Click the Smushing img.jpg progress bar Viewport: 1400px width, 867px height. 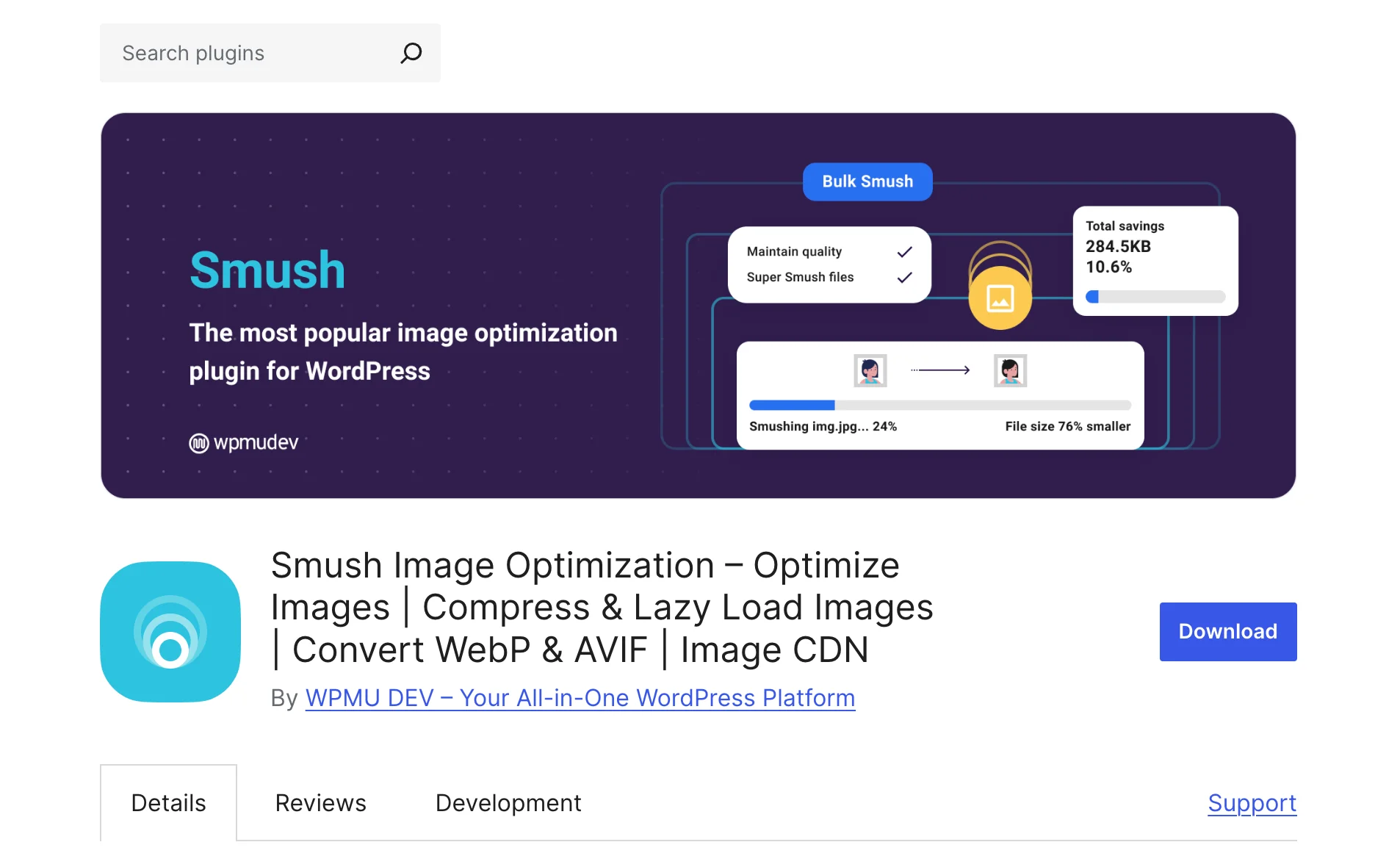[x=939, y=405]
